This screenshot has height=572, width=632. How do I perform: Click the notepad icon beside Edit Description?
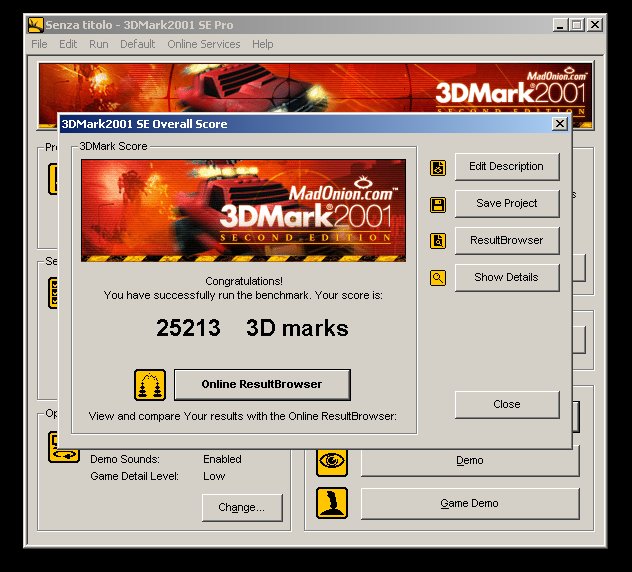click(438, 167)
